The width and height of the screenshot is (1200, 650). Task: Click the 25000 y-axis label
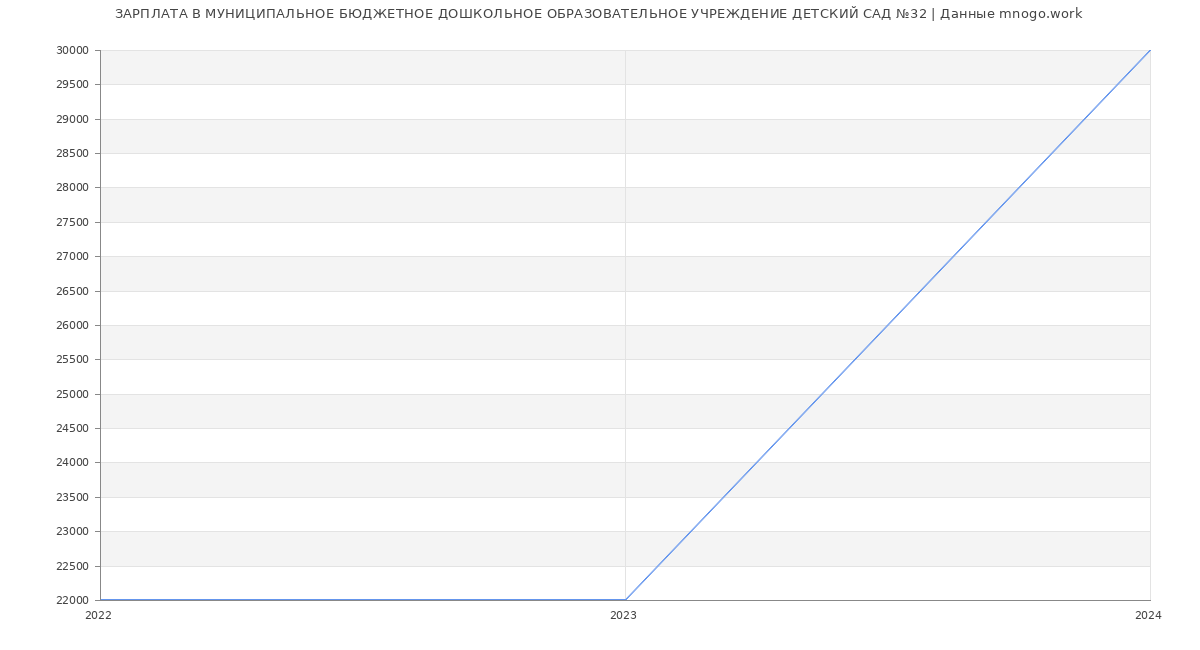[x=72, y=394]
